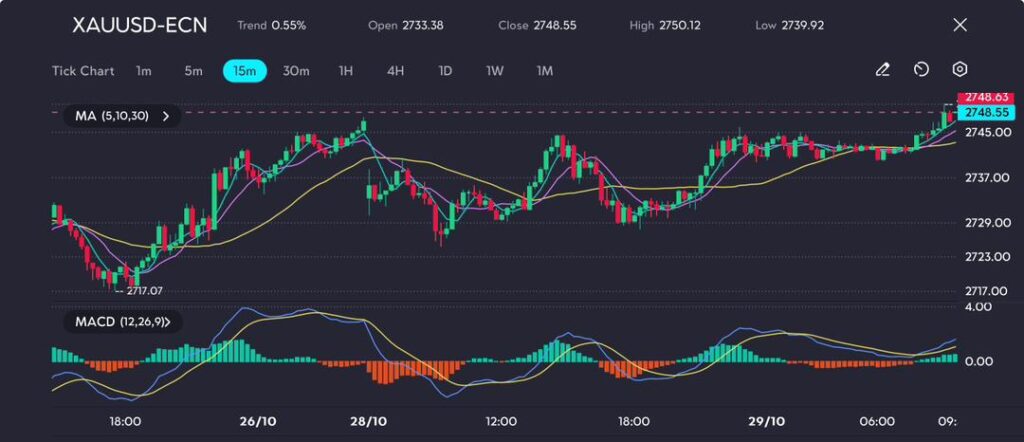1024x442 pixels.
Task: Switch to Tick Chart view
Action: [x=83, y=71]
